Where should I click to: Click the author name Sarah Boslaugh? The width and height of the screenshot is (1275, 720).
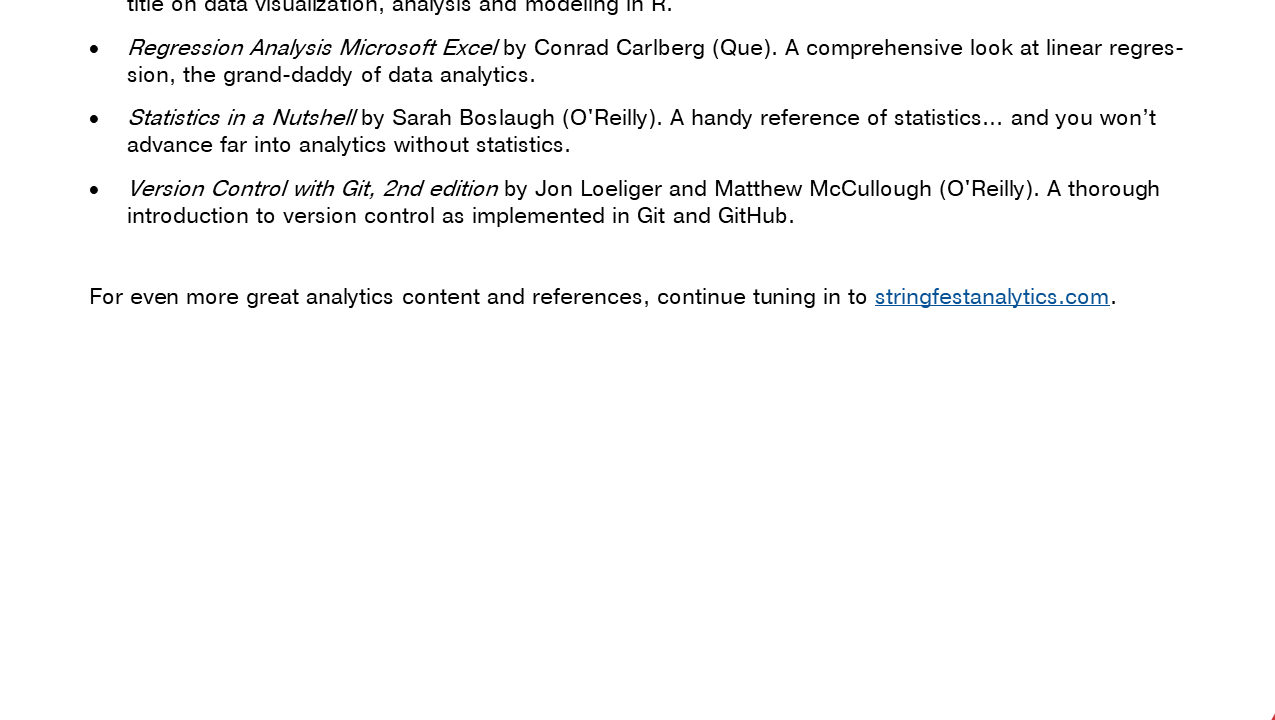click(x=473, y=118)
